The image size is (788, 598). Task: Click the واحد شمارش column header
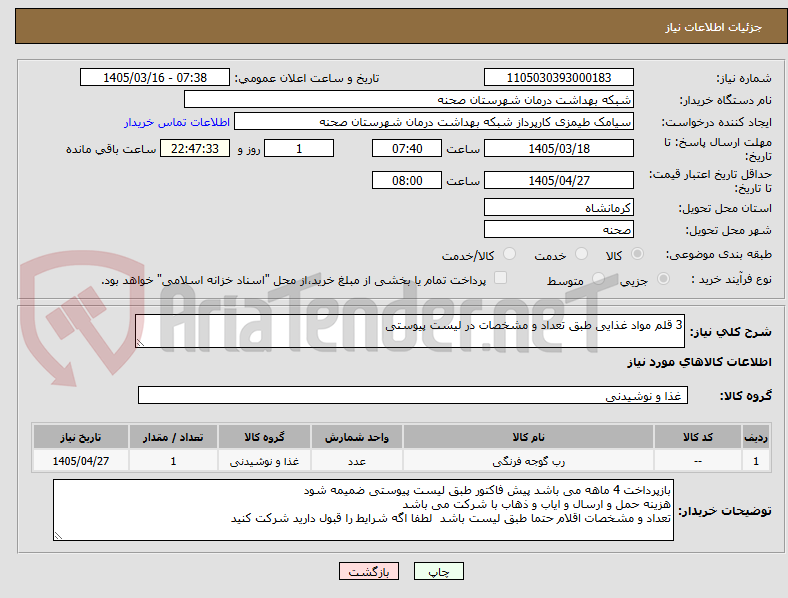click(357, 437)
